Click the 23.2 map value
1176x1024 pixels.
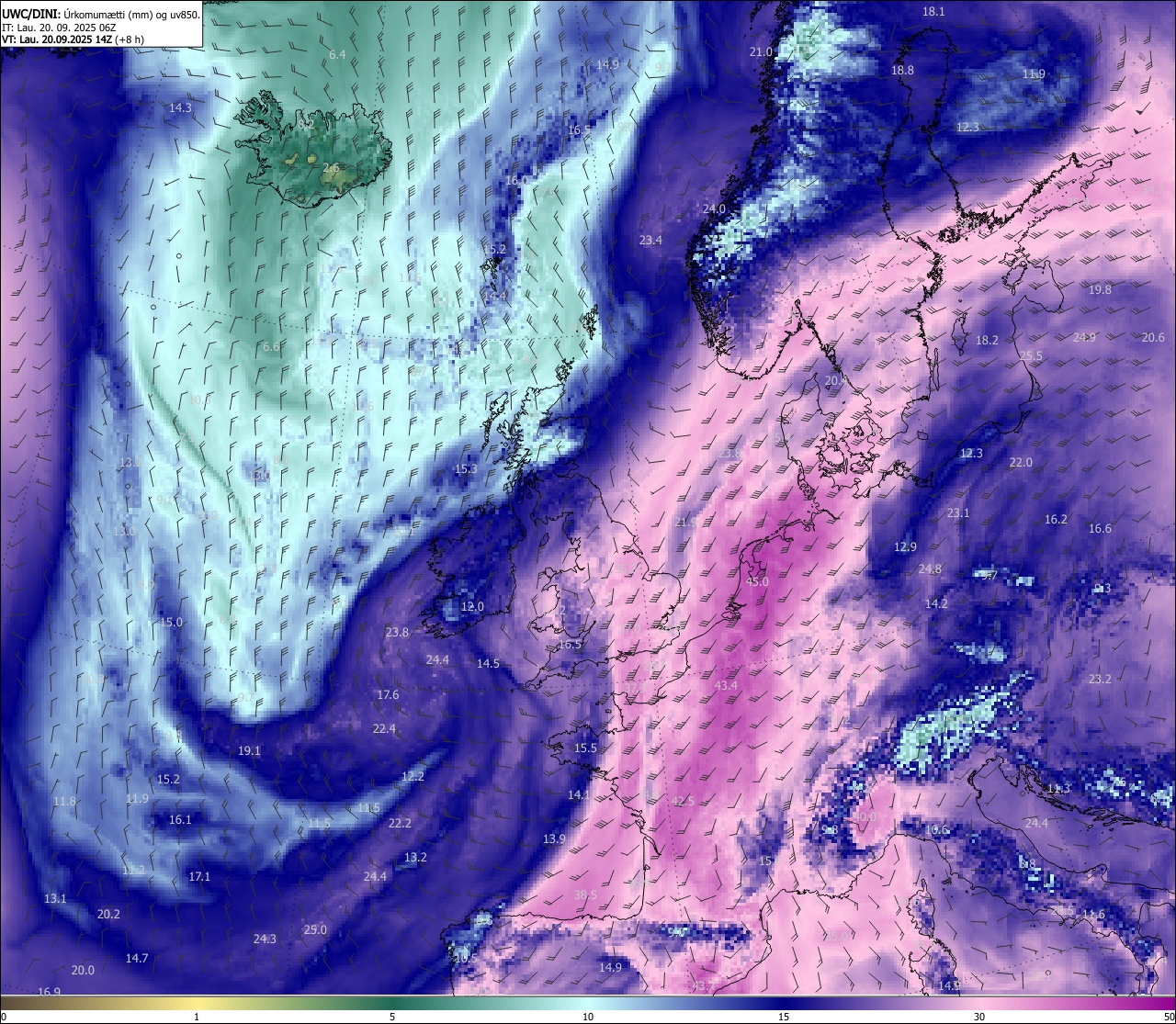point(1100,679)
